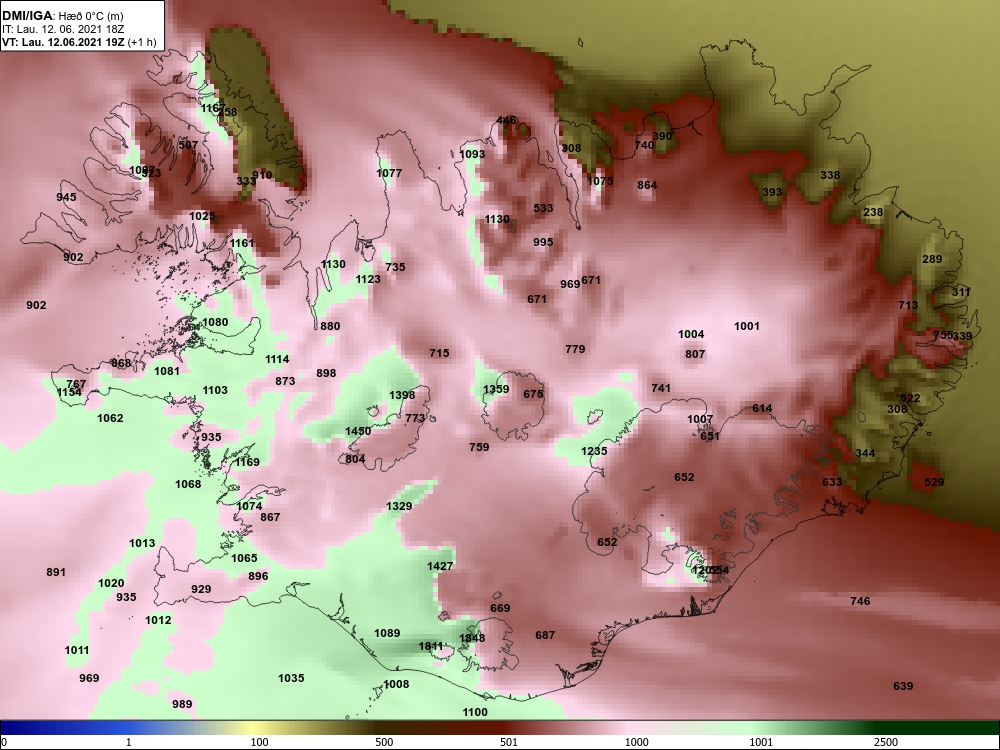Select map value 759
The image size is (1000, 750).
click(479, 447)
